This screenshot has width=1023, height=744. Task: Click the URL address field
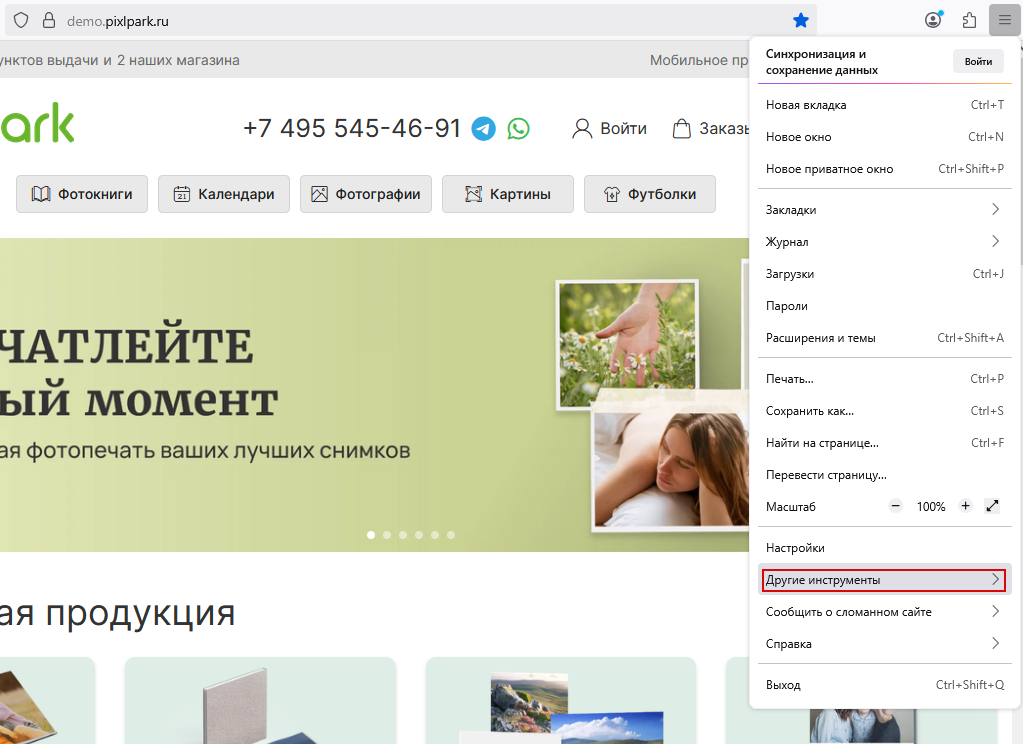click(400, 20)
